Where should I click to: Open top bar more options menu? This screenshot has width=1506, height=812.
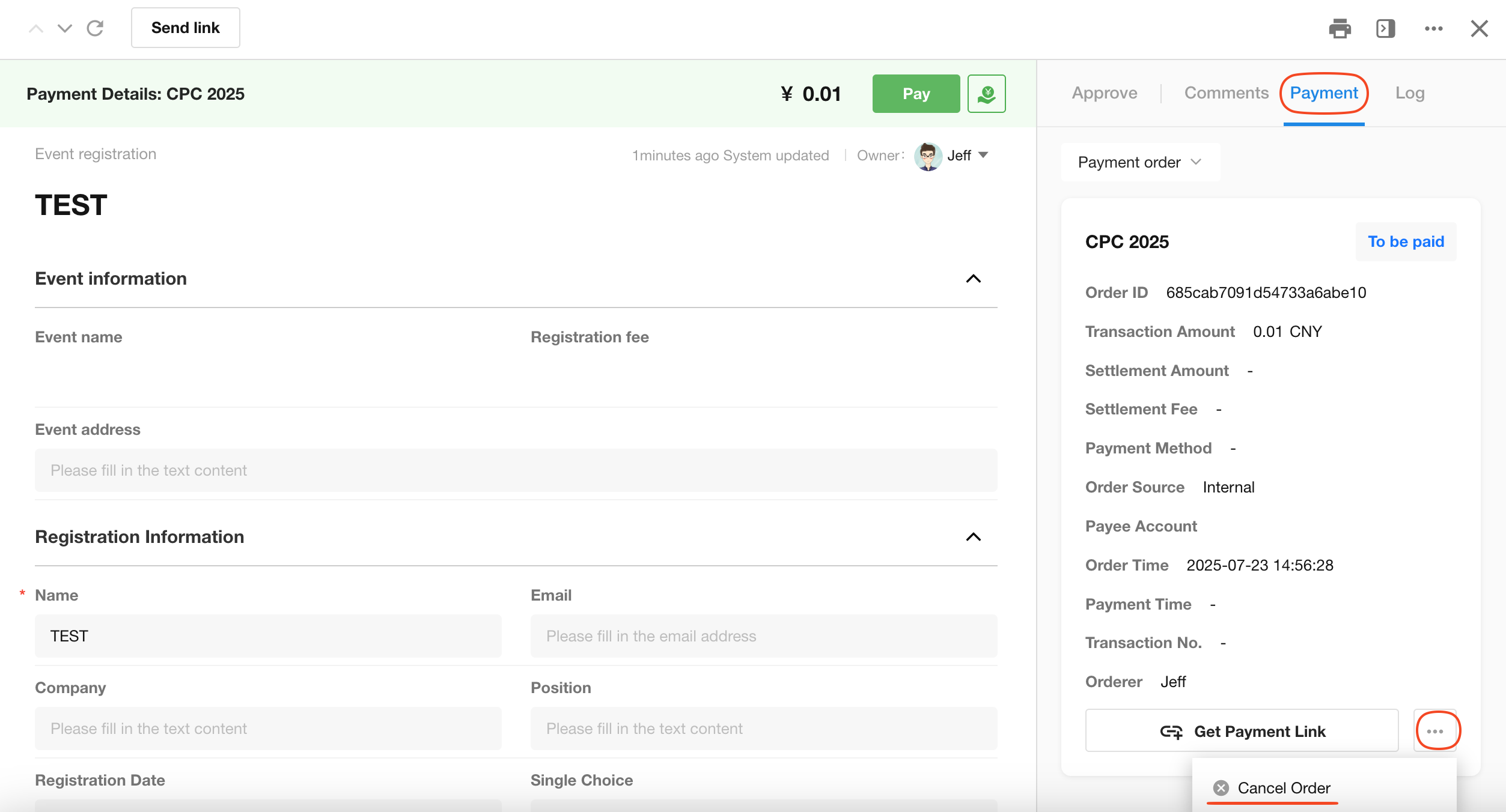pyautogui.click(x=1433, y=28)
